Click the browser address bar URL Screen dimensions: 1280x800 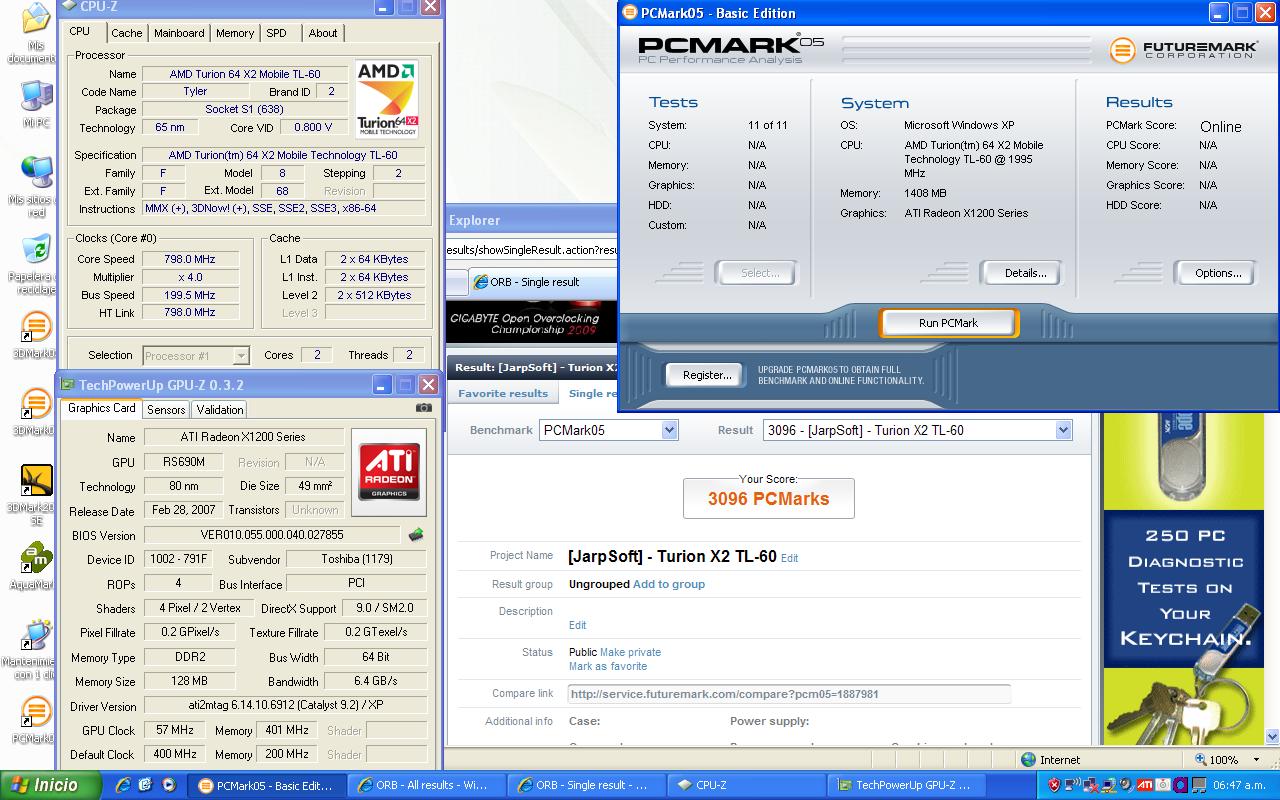click(x=531, y=250)
